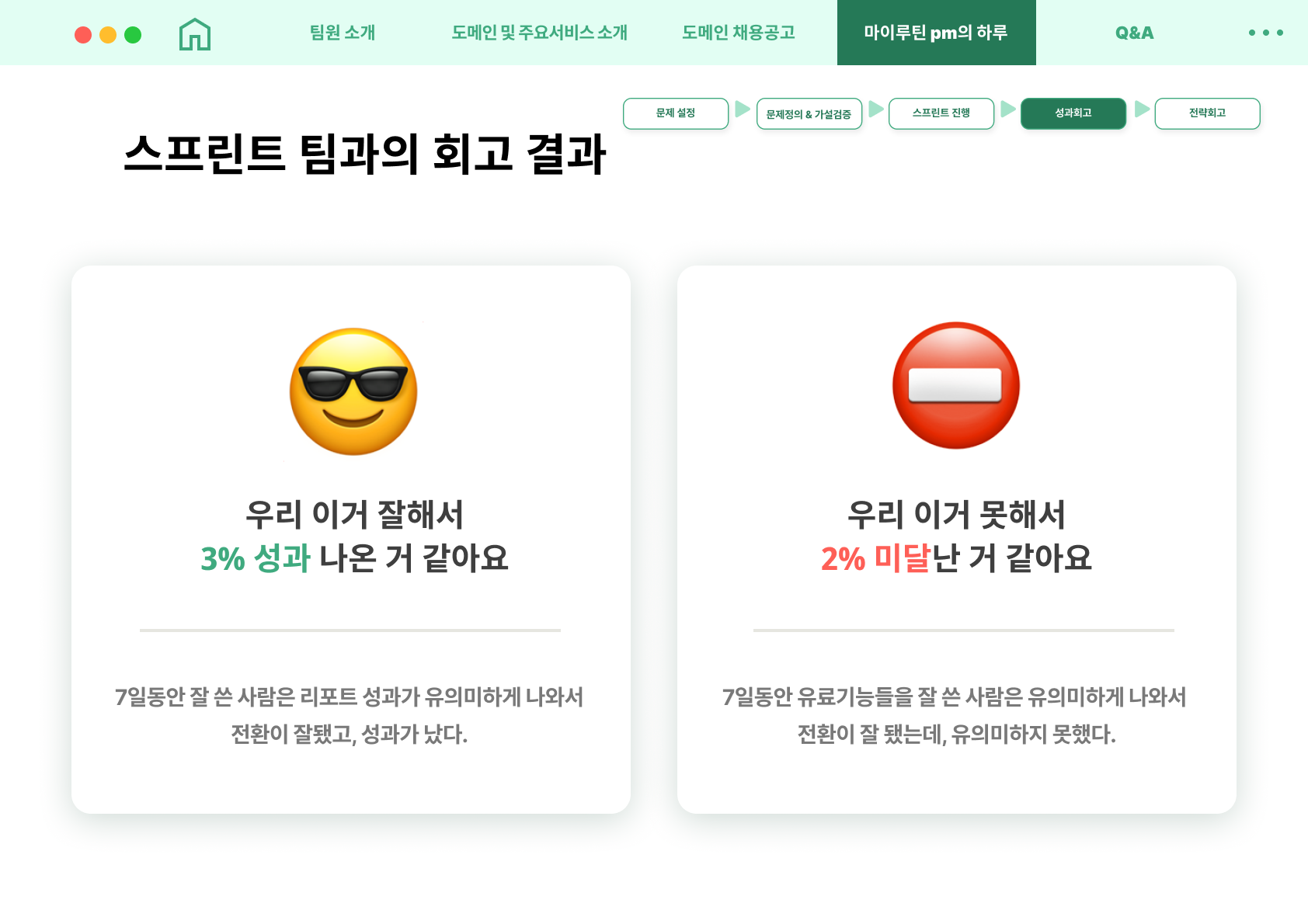1308x924 pixels.
Task: Open the three-dot more menu
Action: (1266, 33)
